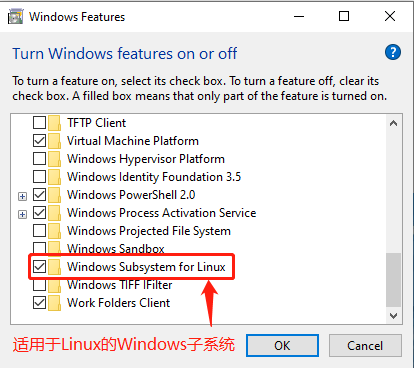
Task: Expand the Windows PowerShell 2.0 node
Action: click(x=22, y=196)
